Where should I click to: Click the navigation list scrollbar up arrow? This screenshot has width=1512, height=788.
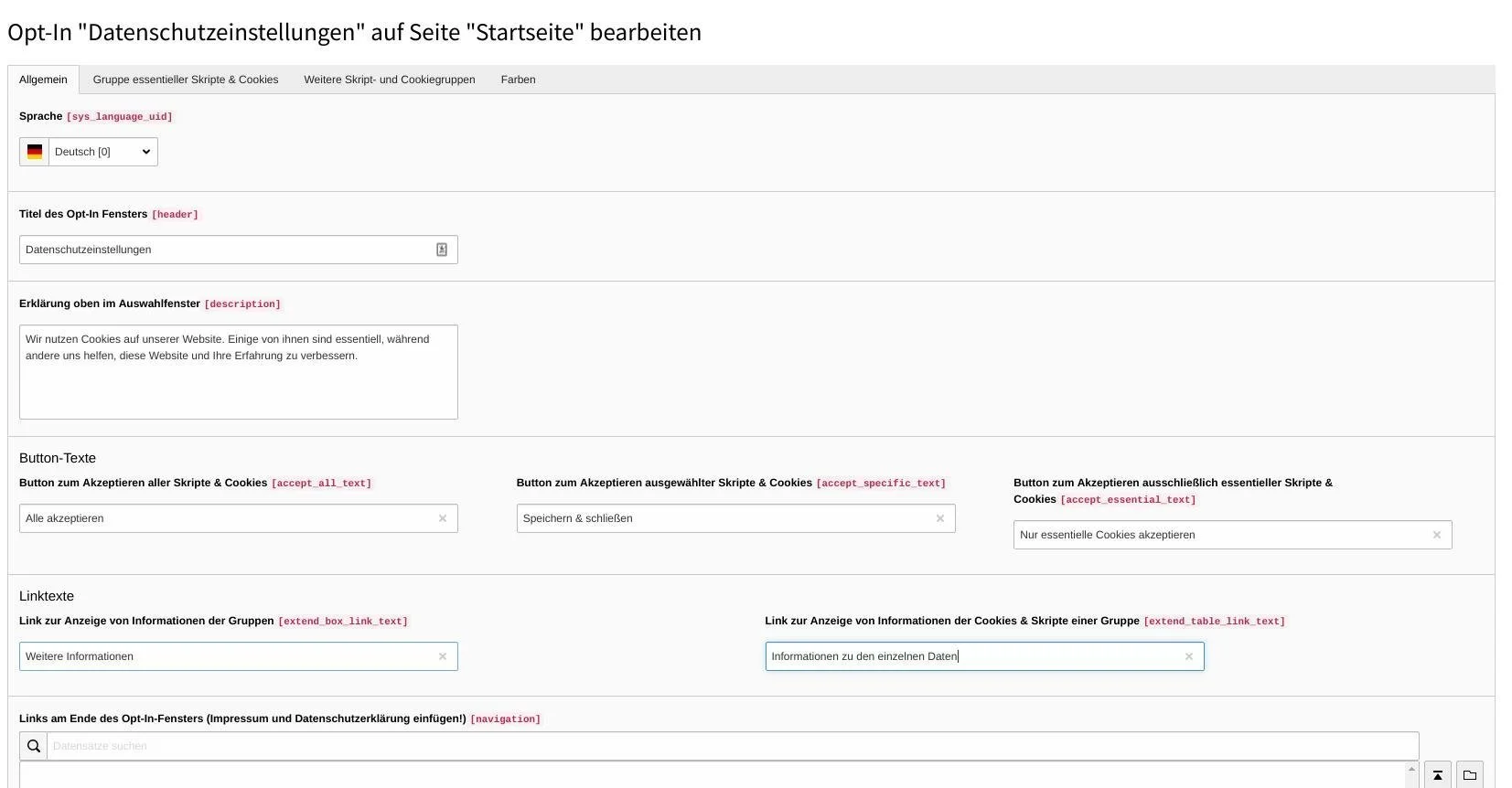pos(1411,770)
